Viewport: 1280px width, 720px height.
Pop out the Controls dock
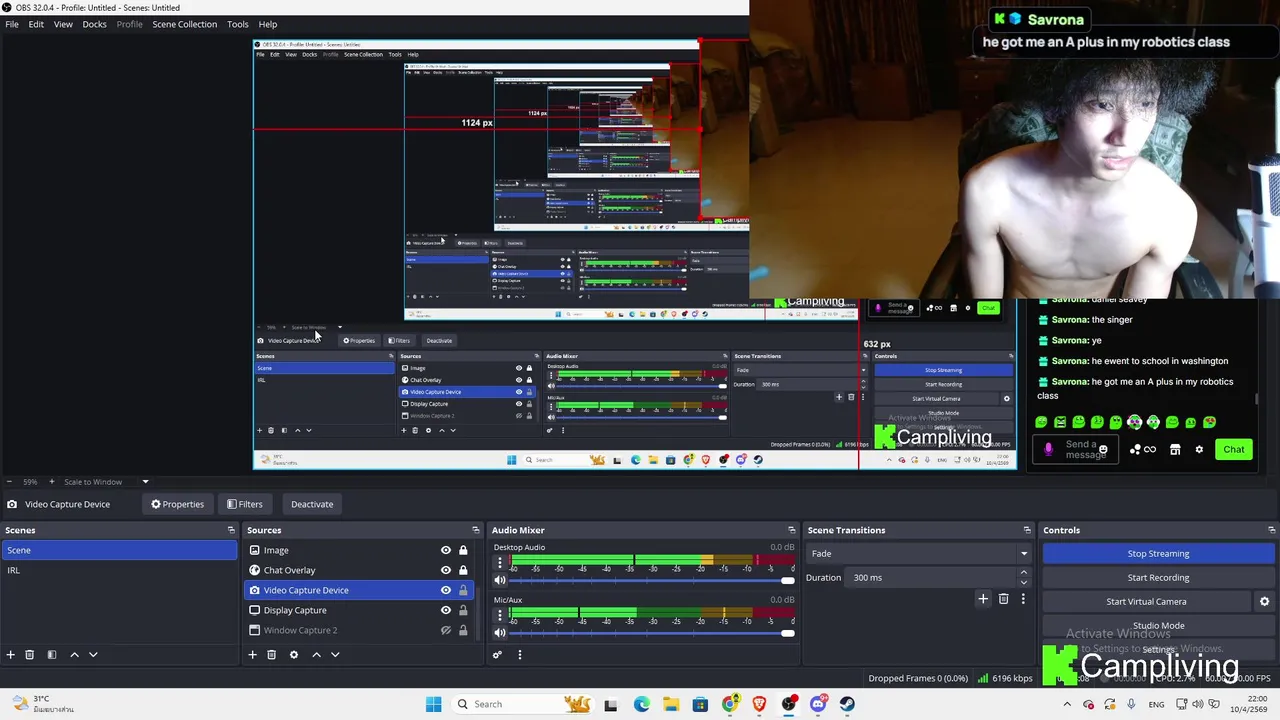point(1271,530)
